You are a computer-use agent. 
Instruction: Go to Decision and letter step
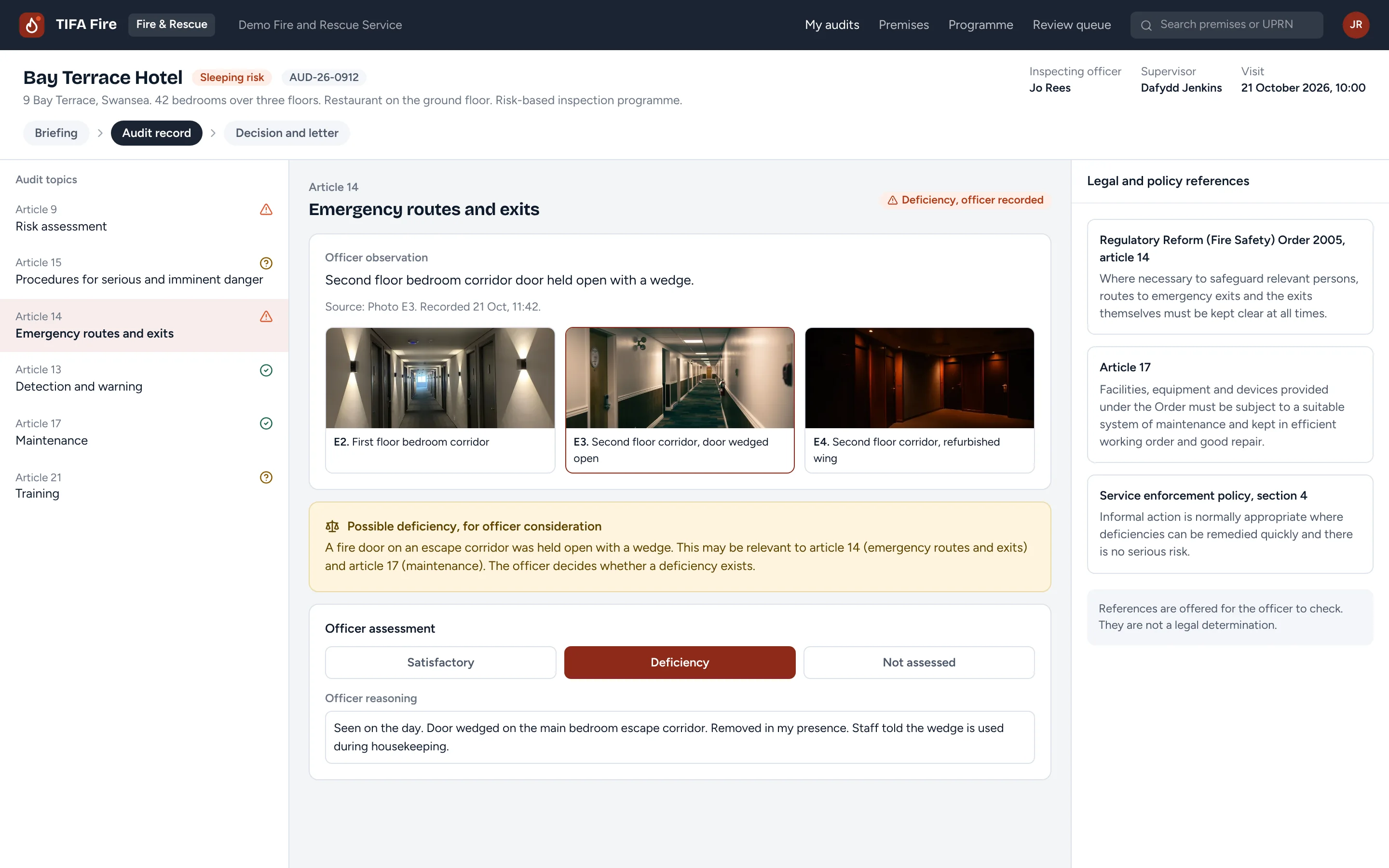(x=286, y=133)
